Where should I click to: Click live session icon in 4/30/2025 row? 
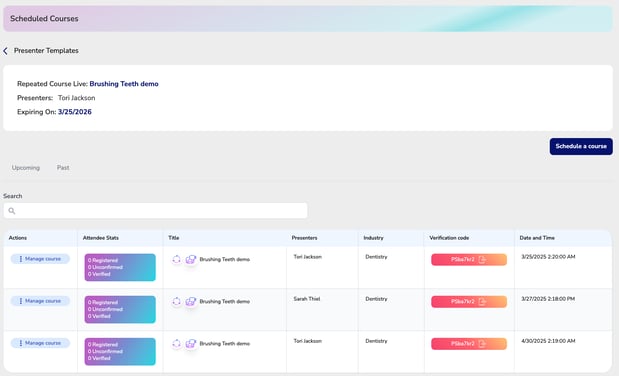(191, 344)
